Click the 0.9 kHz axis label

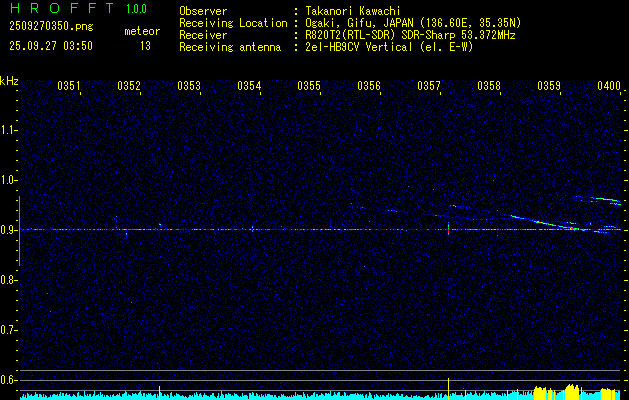click(x=8, y=230)
